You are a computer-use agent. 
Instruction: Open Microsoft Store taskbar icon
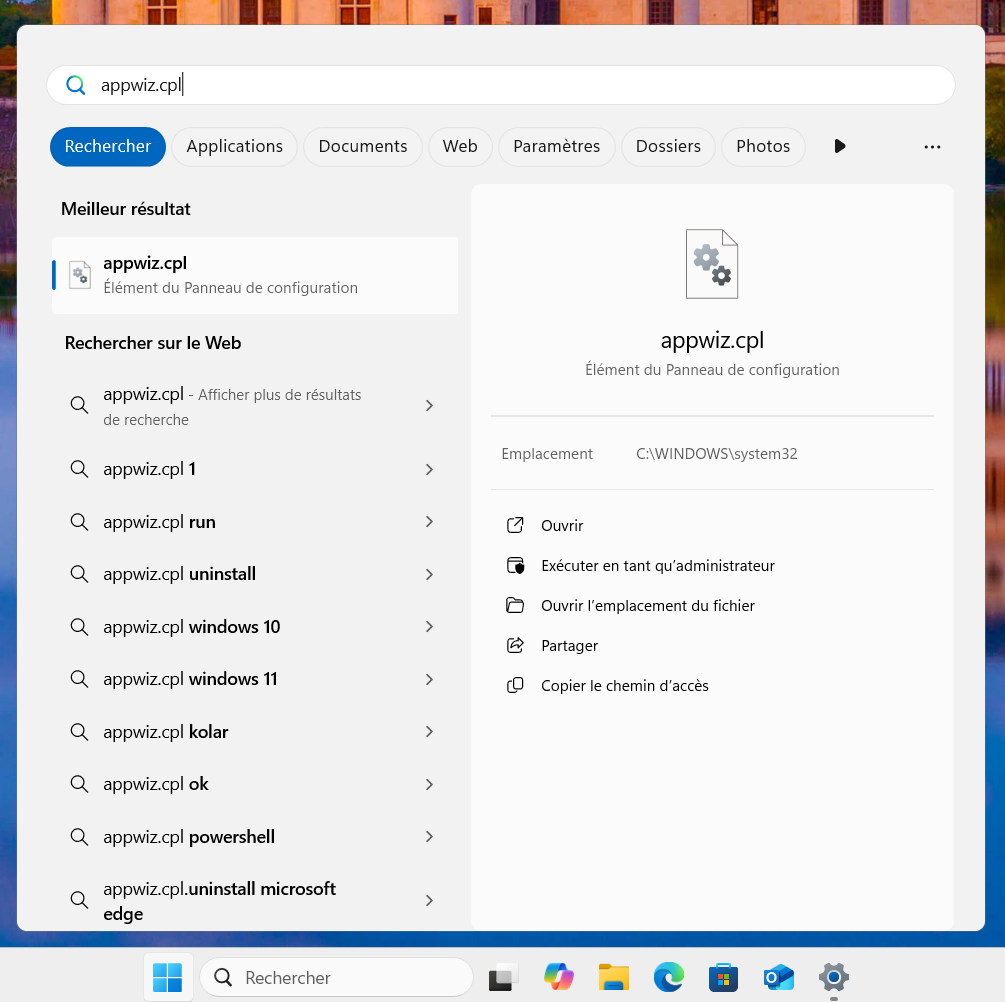723,977
